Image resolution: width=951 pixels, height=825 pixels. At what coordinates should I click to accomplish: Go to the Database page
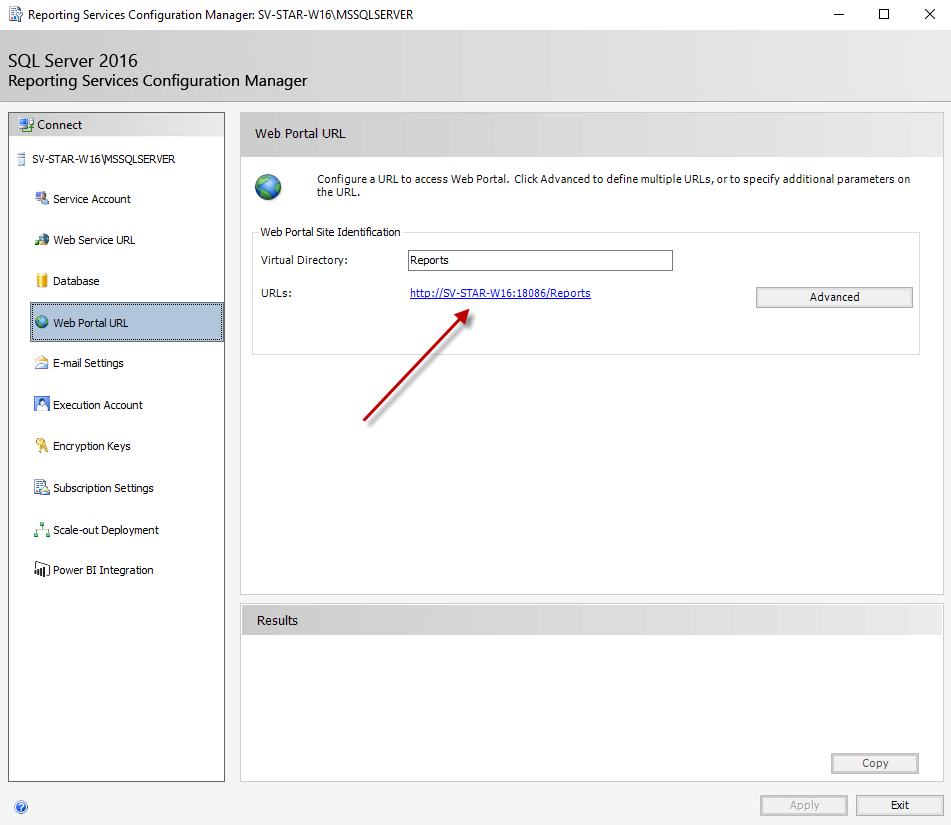tap(76, 281)
